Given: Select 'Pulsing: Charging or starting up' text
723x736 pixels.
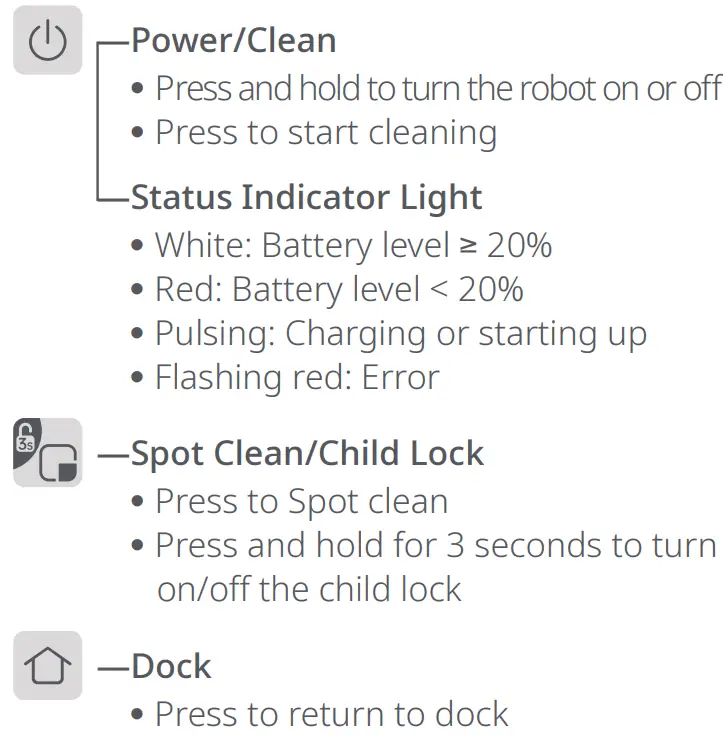Looking at the screenshot, I should 400,333.
